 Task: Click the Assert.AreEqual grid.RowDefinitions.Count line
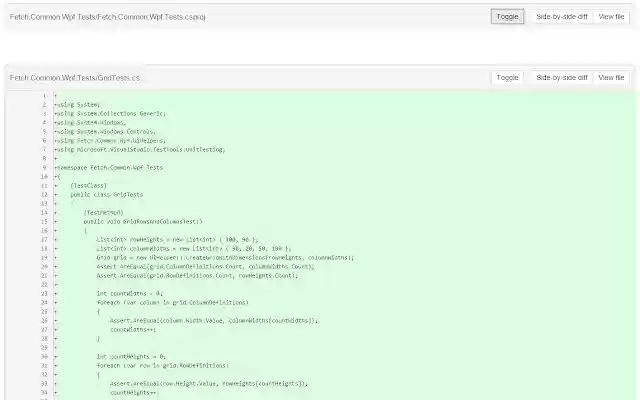click(x=198, y=276)
